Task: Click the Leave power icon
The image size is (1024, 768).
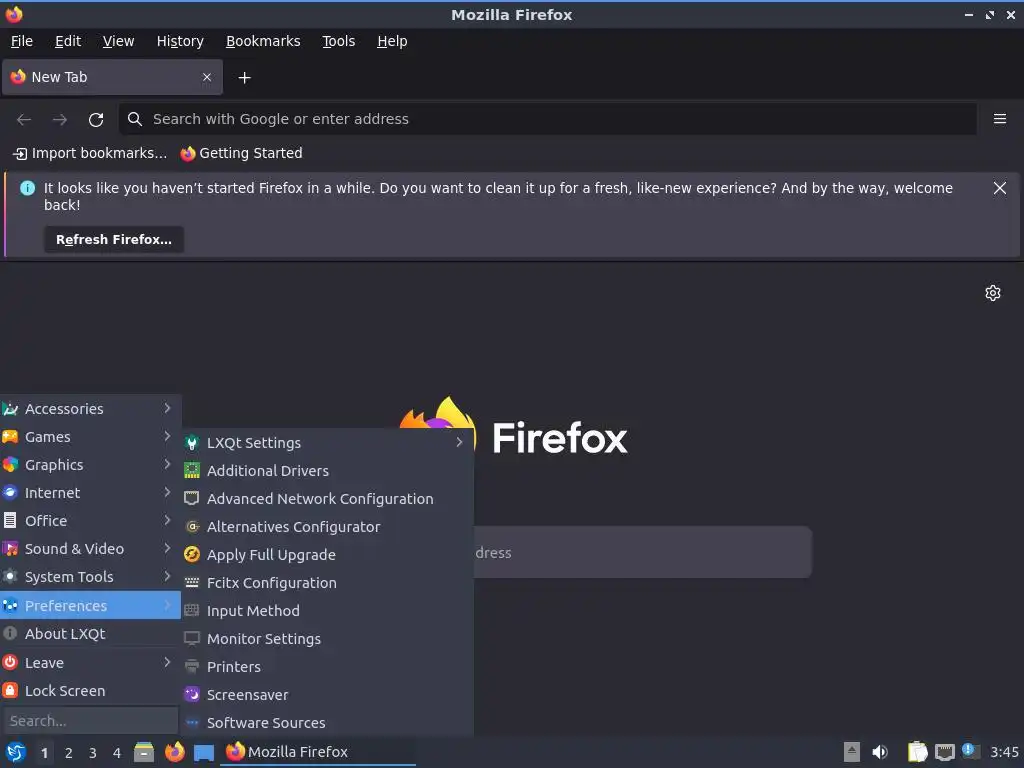Action: click(x=10, y=662)
